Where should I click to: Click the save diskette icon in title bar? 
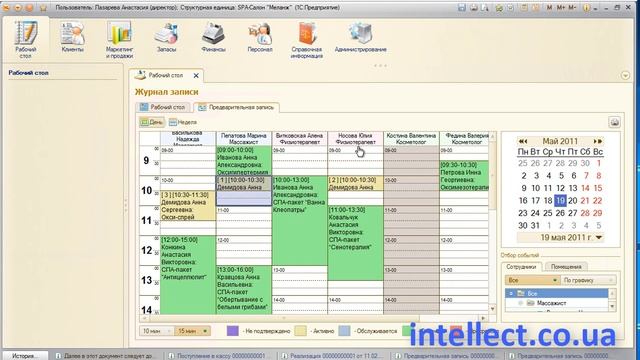point(462,7)
